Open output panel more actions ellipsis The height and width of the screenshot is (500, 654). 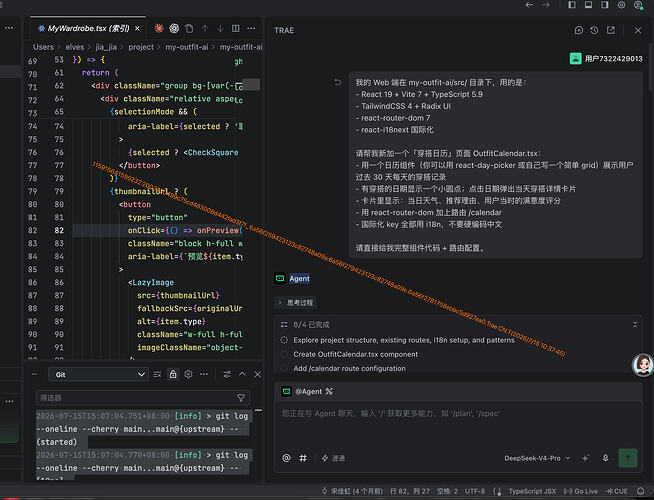click(204, 374)
